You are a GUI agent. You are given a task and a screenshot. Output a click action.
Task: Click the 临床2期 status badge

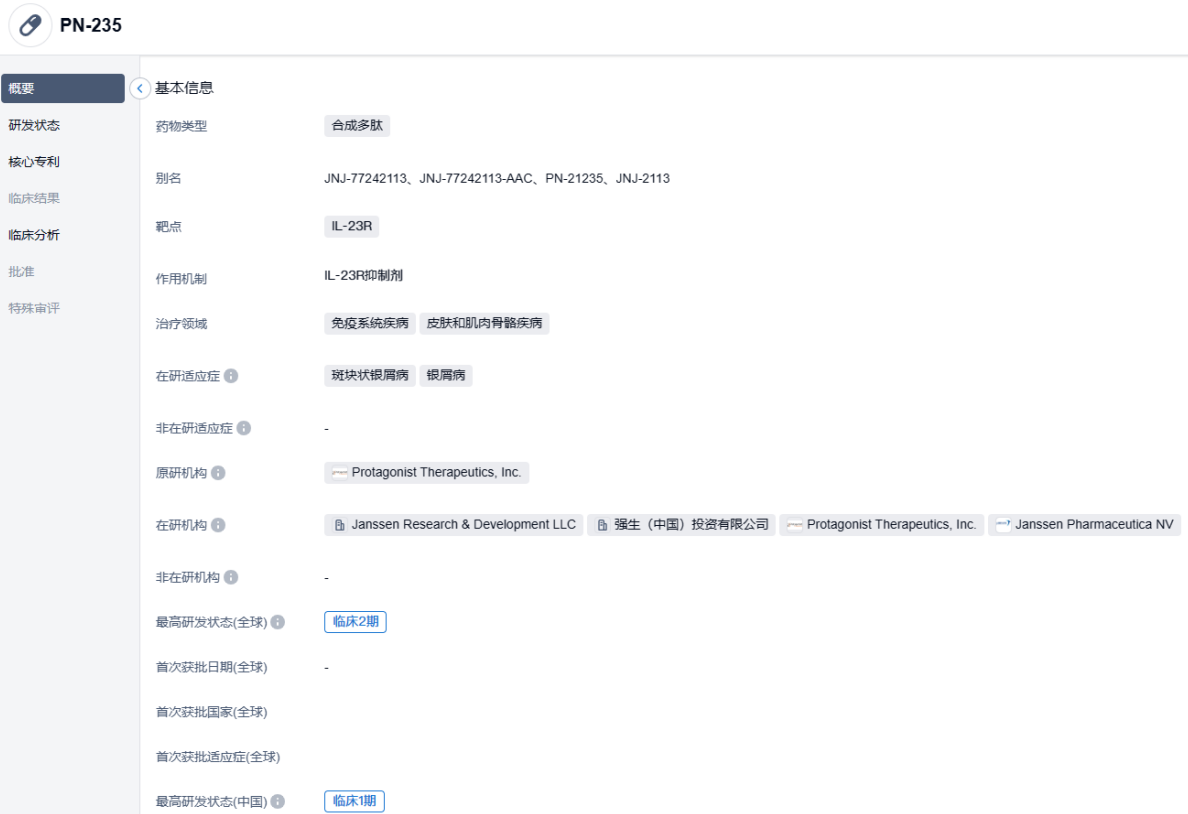pos(355,622)
